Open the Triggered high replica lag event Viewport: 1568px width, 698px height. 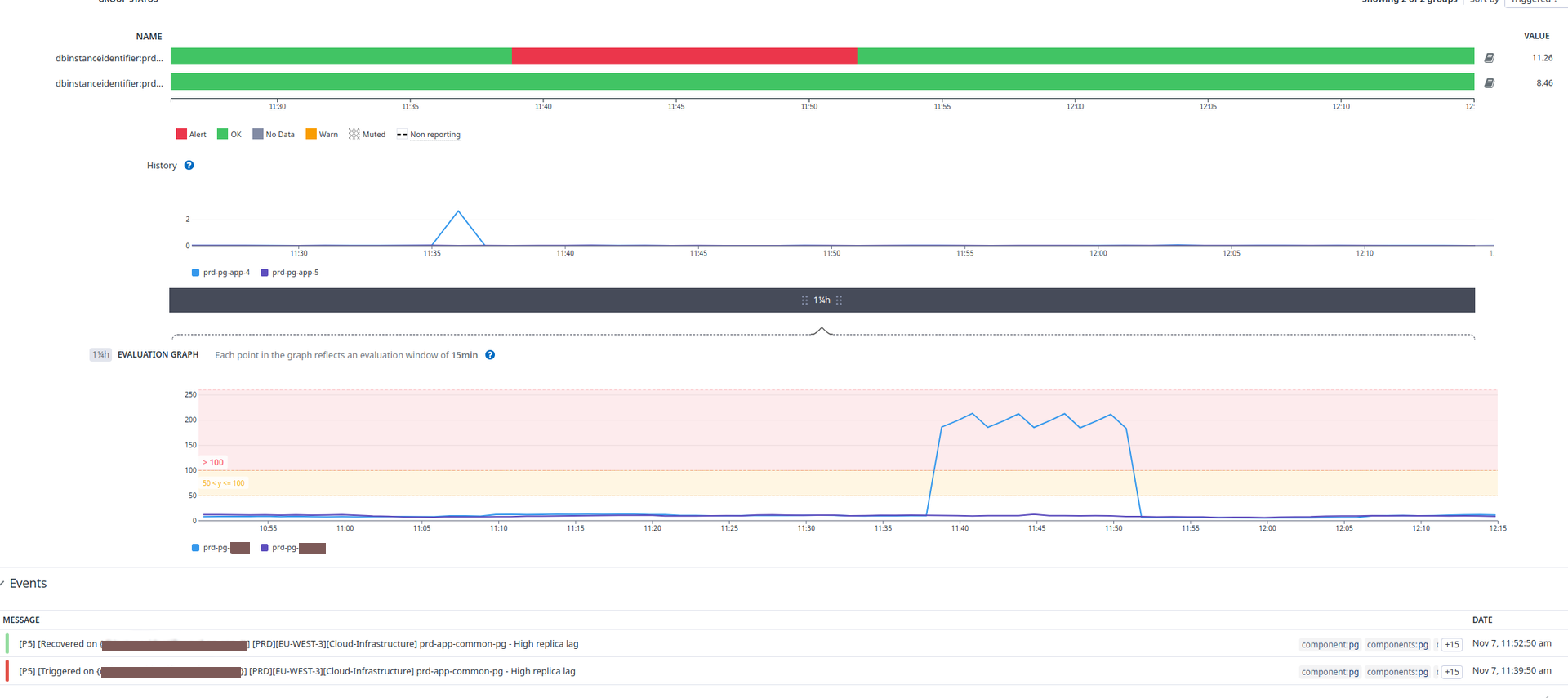pyautogui.click(x=297, y=671)
